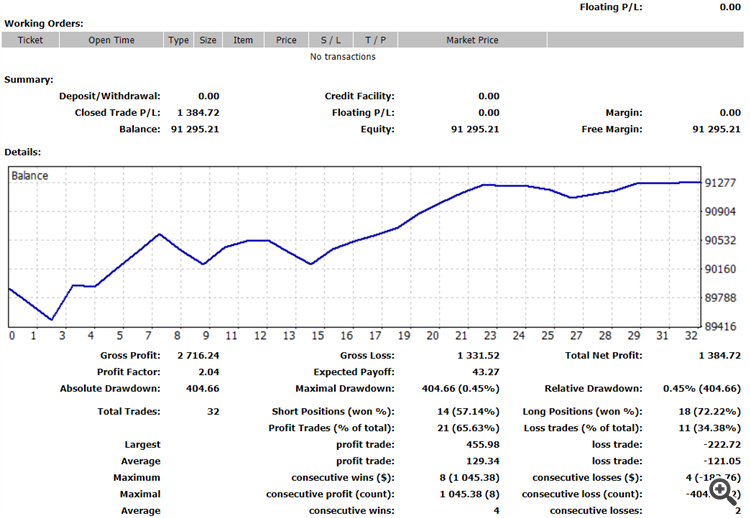Click the Size column header
Viewport: 750px width, 518px height.
pyautogui.click(x=208, y=40)
